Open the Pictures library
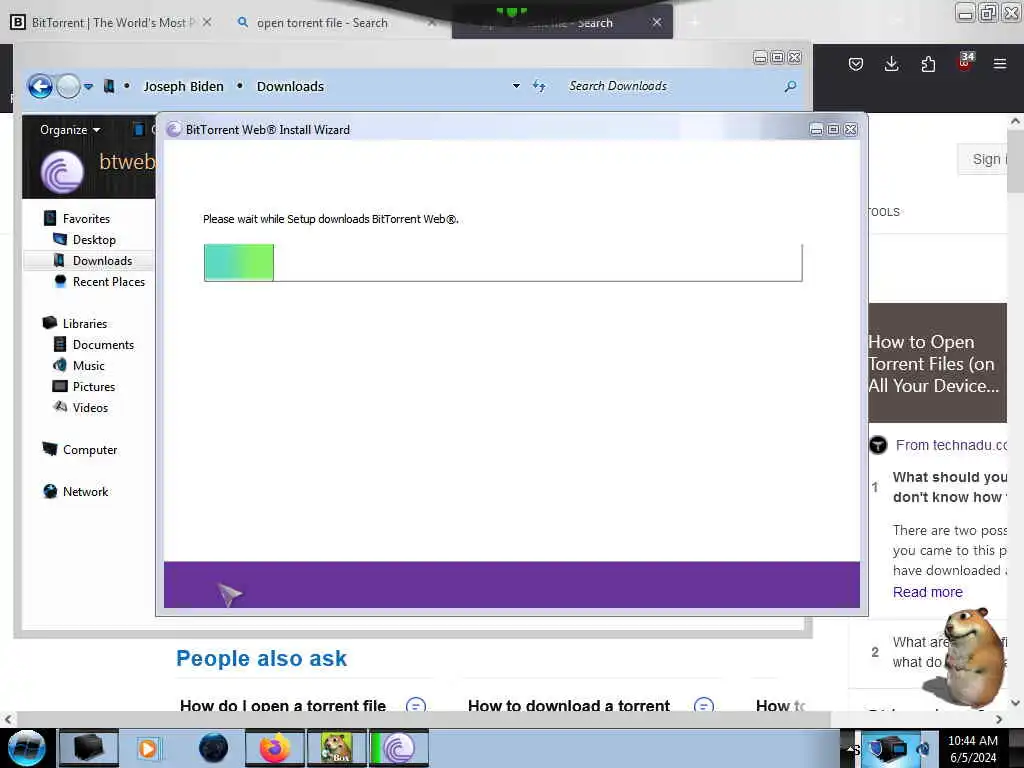 (93, 387)
